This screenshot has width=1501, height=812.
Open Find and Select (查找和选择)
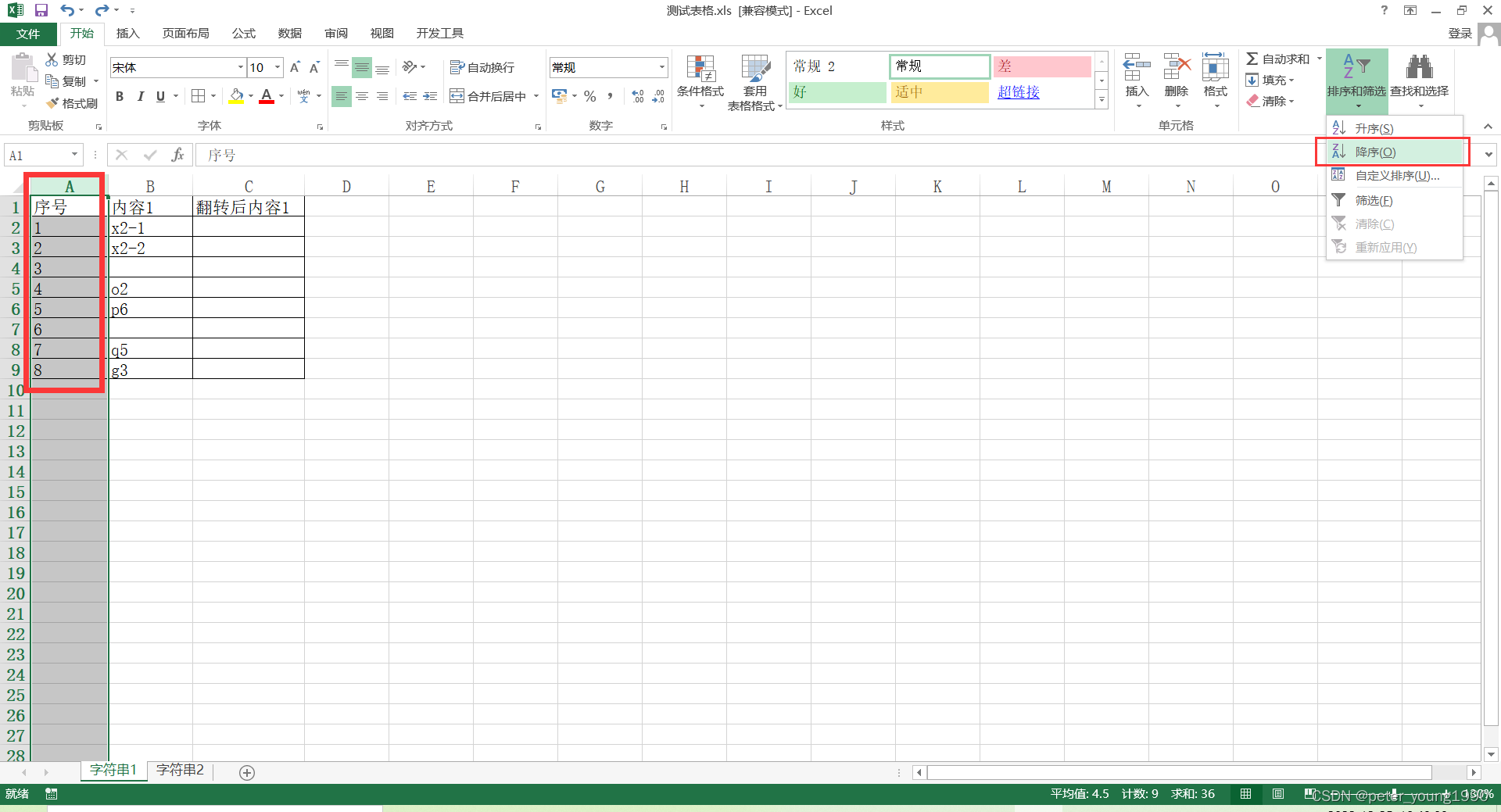(1419, 80)
